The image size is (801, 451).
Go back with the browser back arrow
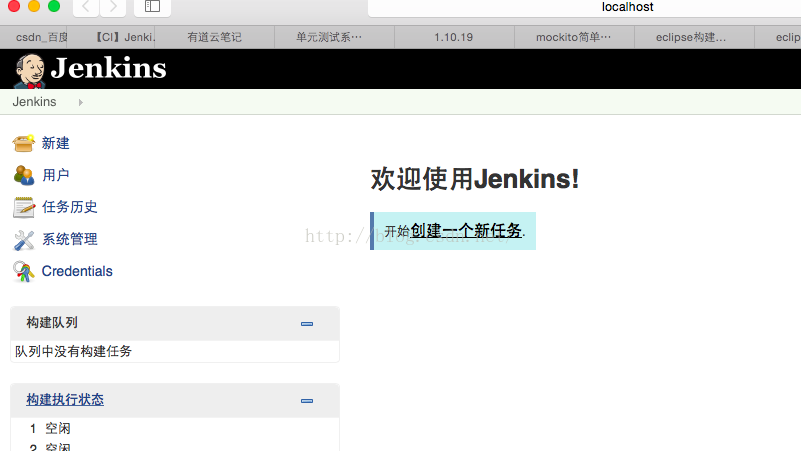click(x=86, y=7)
